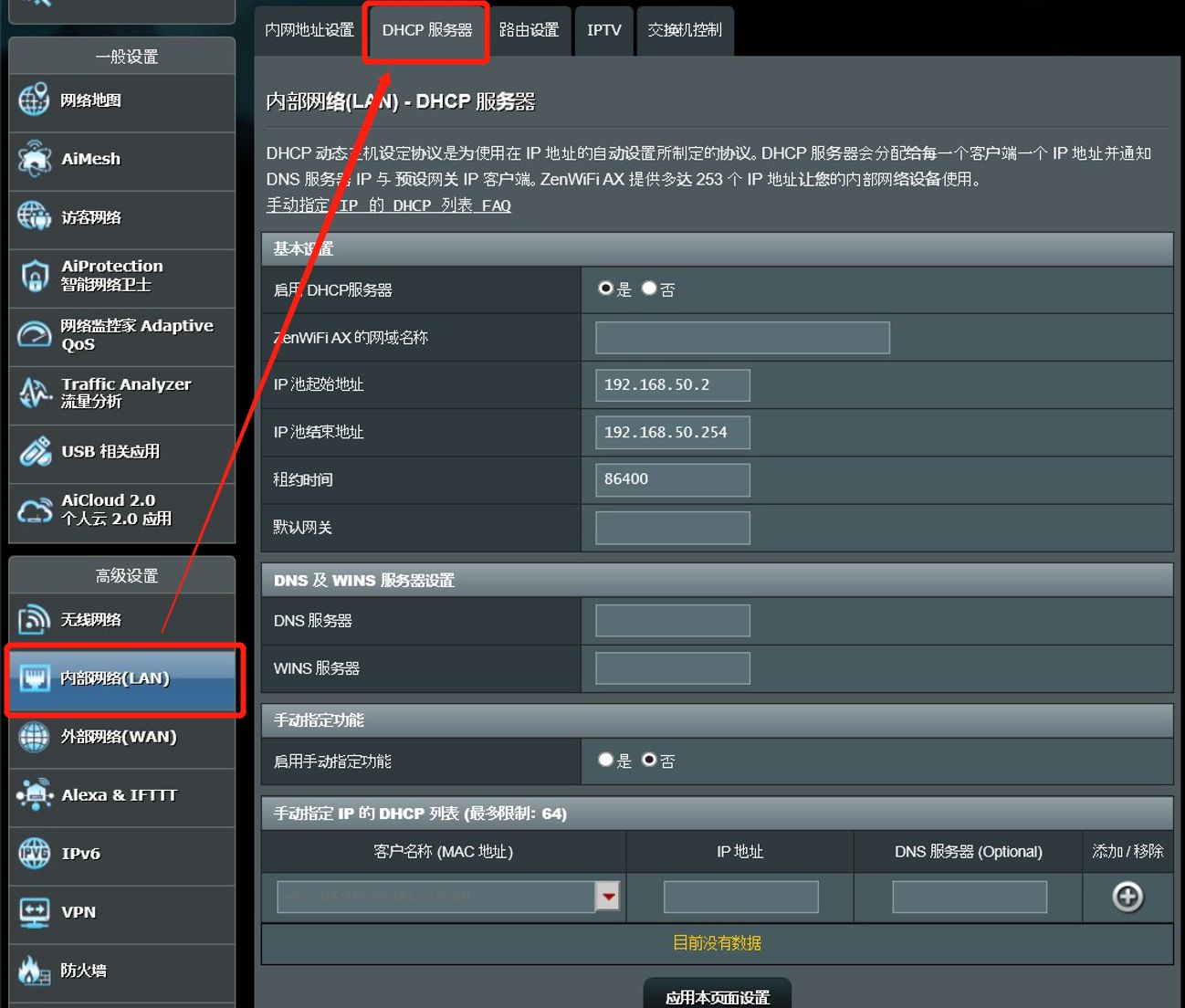Image resolution: width=1185 pixels, height=1008 pixels.
Task: Switch to the 路由设置 tab
Action: (529, 30)
